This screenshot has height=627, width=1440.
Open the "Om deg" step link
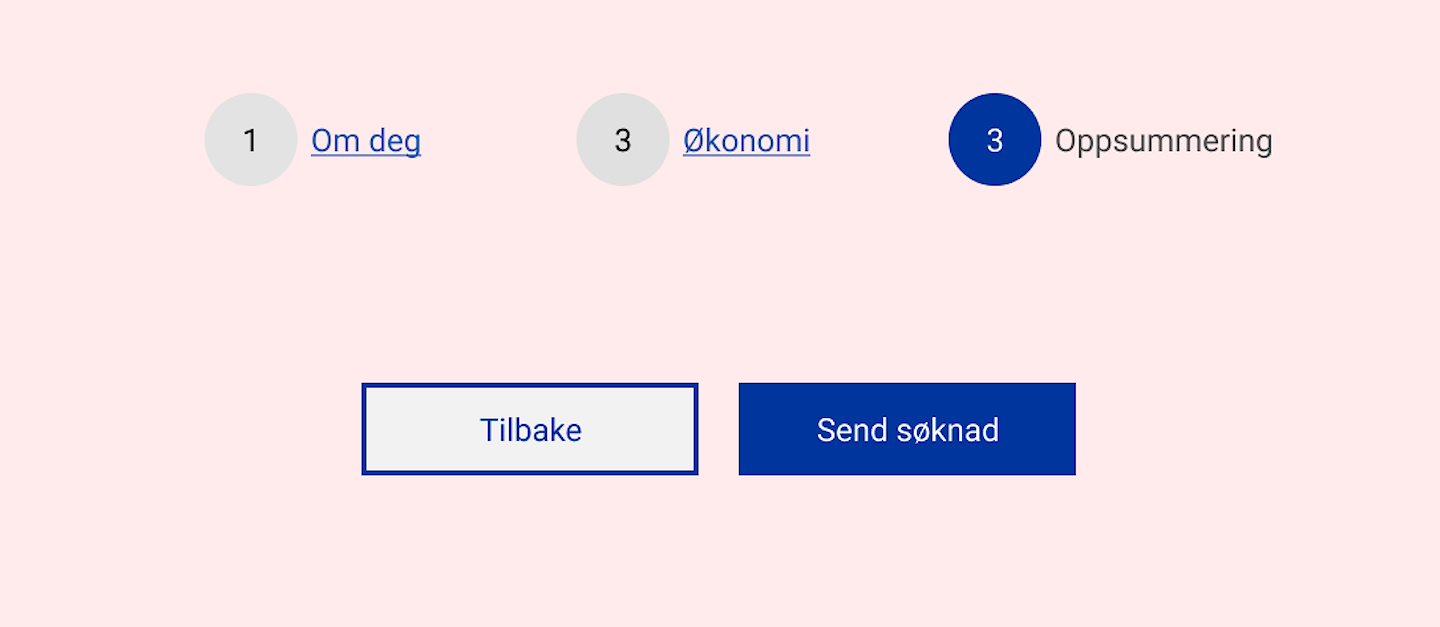pos(366,141)
